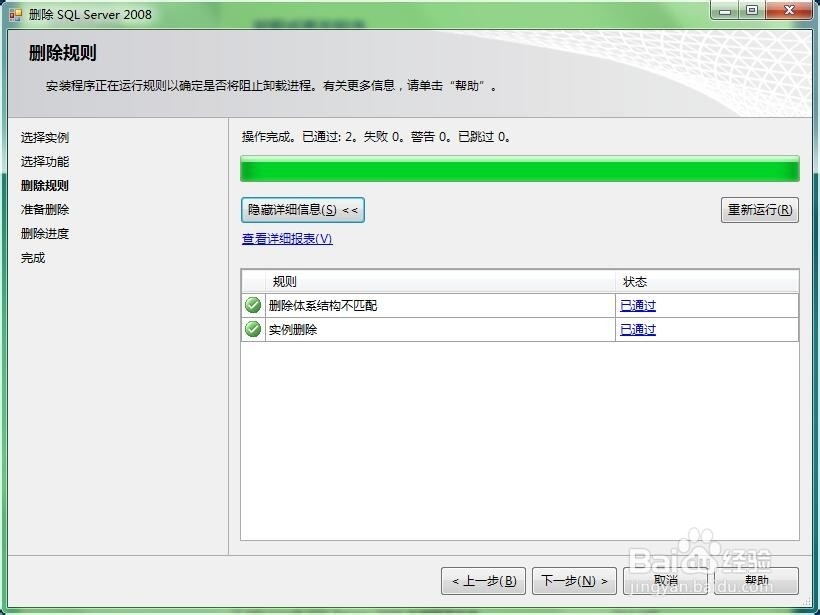Click the SQL Server icon in the title bar
Screen dimensions: 820x615
(13, 13)
